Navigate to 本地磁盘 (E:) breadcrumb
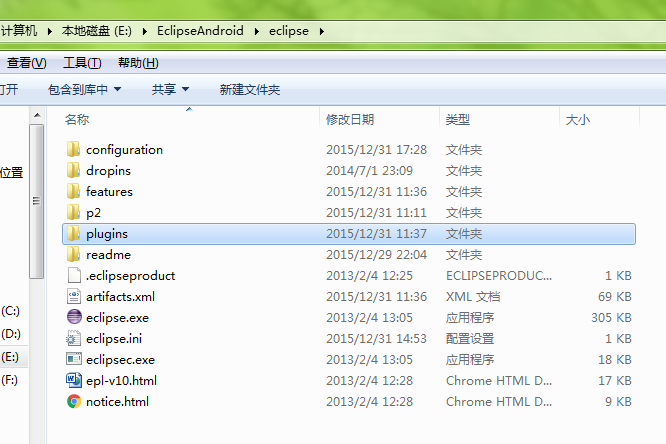This screenshot has width=666, height=444. (x=97, y=31)
